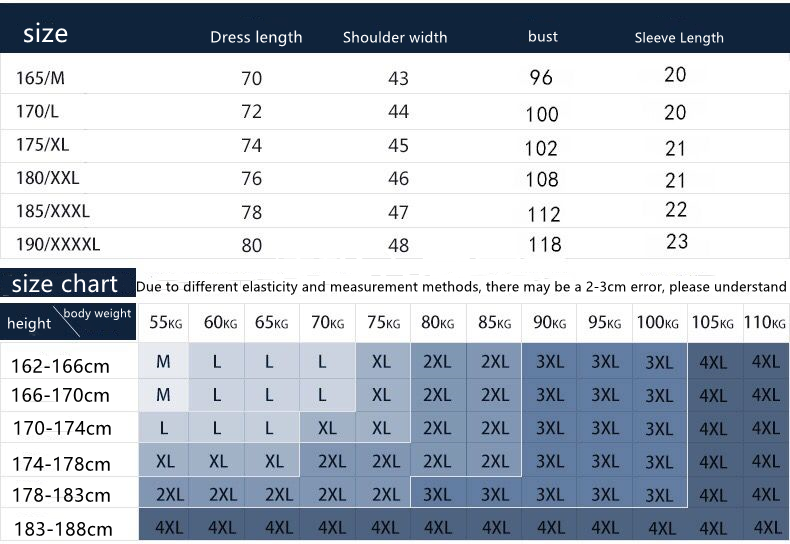The height and width of the screenshot is (544, 790).
Task: Click the shoulder width value 44
Action: tap(398, 112)
